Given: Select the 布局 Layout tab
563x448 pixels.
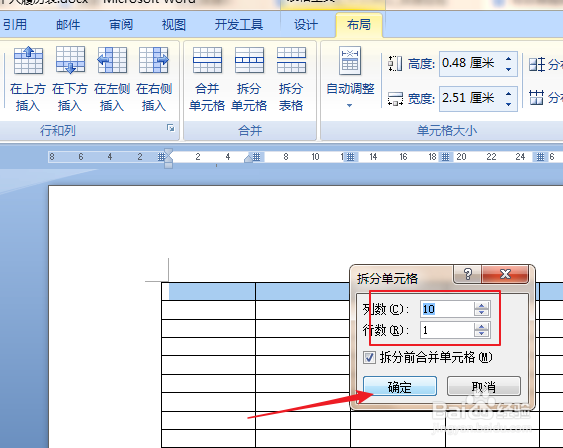Looking at the screenshot, I should pos(359,25).
